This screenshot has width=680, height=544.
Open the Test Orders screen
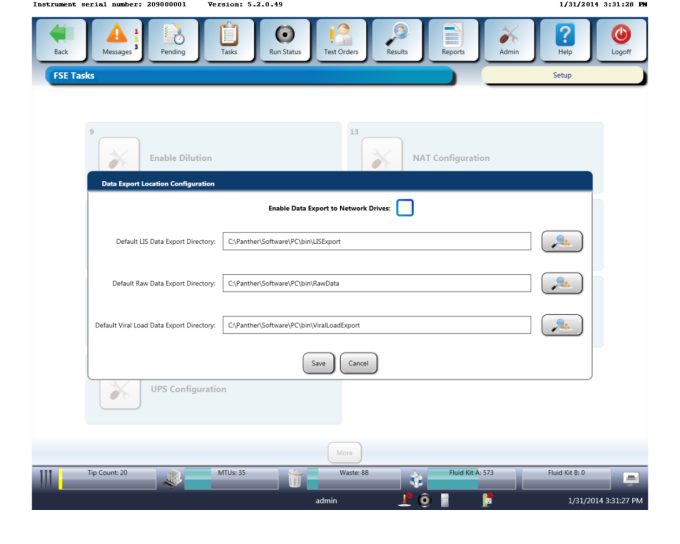pos(341,38)
